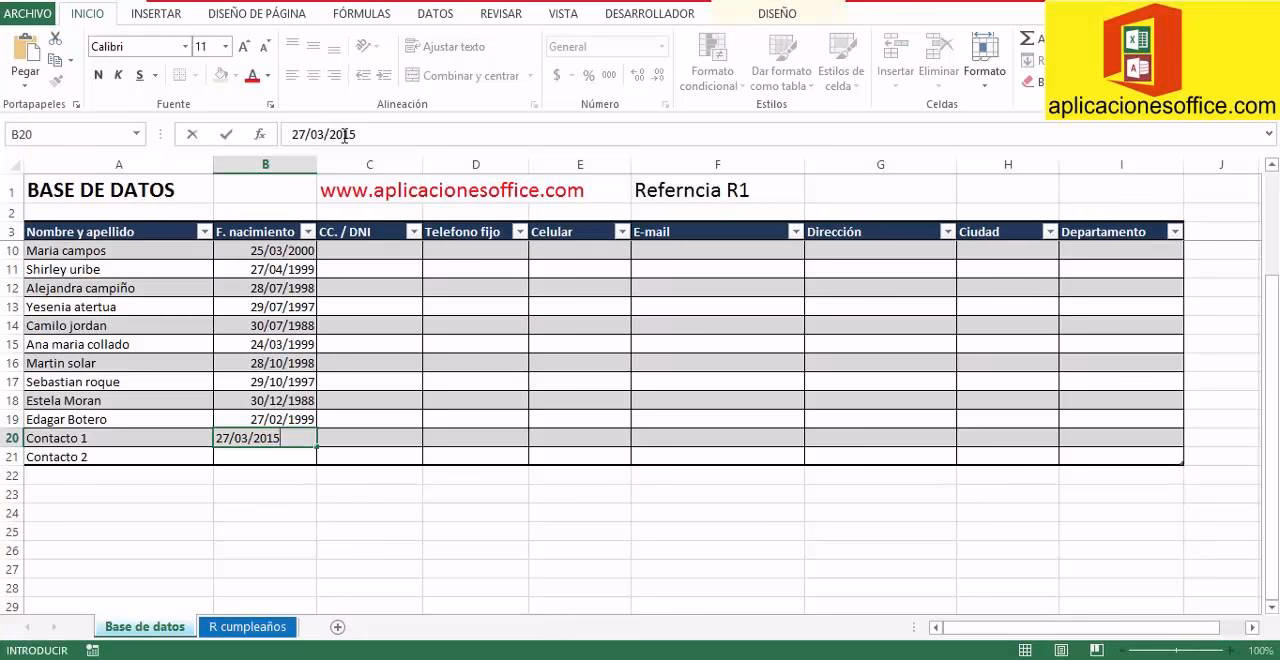
Task: Increase font size with the large A icon
Action: pyautogui.click(x=244, y=46)
